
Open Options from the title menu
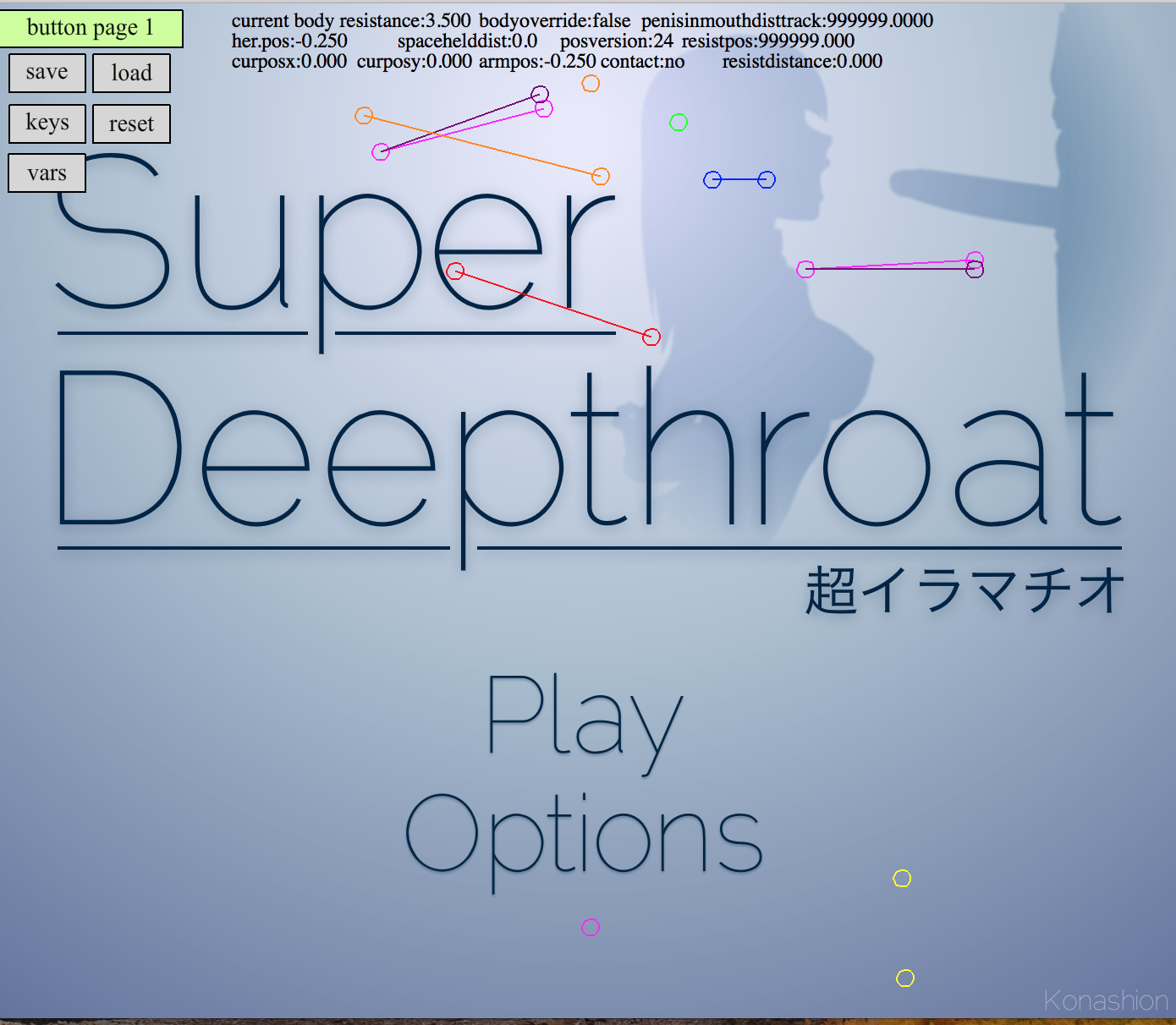coord(584,837)
